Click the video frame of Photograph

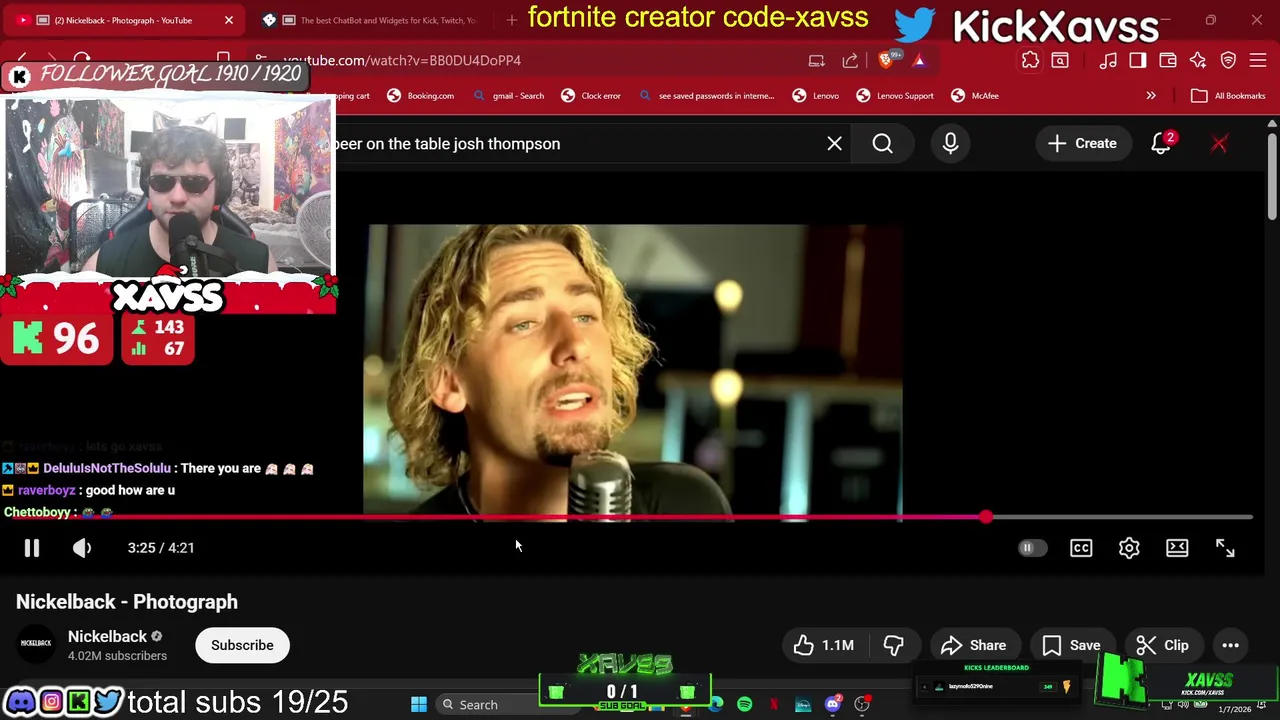coord(633,372)
